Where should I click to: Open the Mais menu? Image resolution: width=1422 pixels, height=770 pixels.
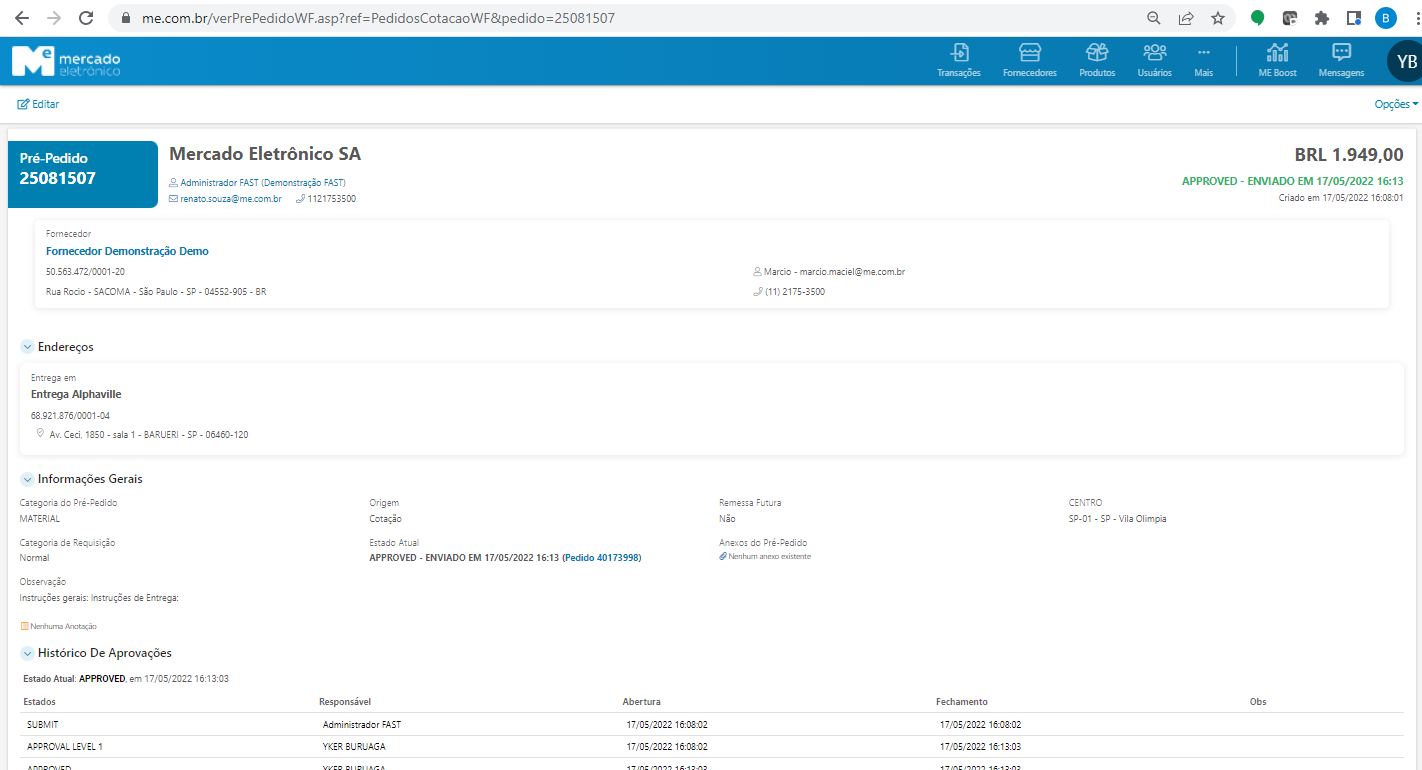coord(1203,60)
